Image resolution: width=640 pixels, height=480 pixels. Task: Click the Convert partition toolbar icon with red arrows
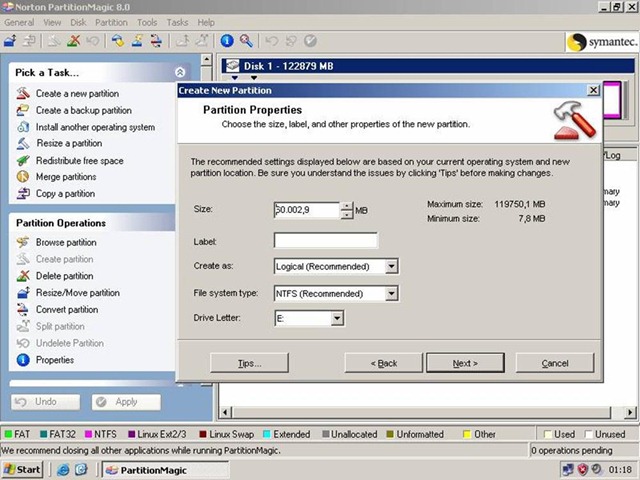[x=156, y=41]
